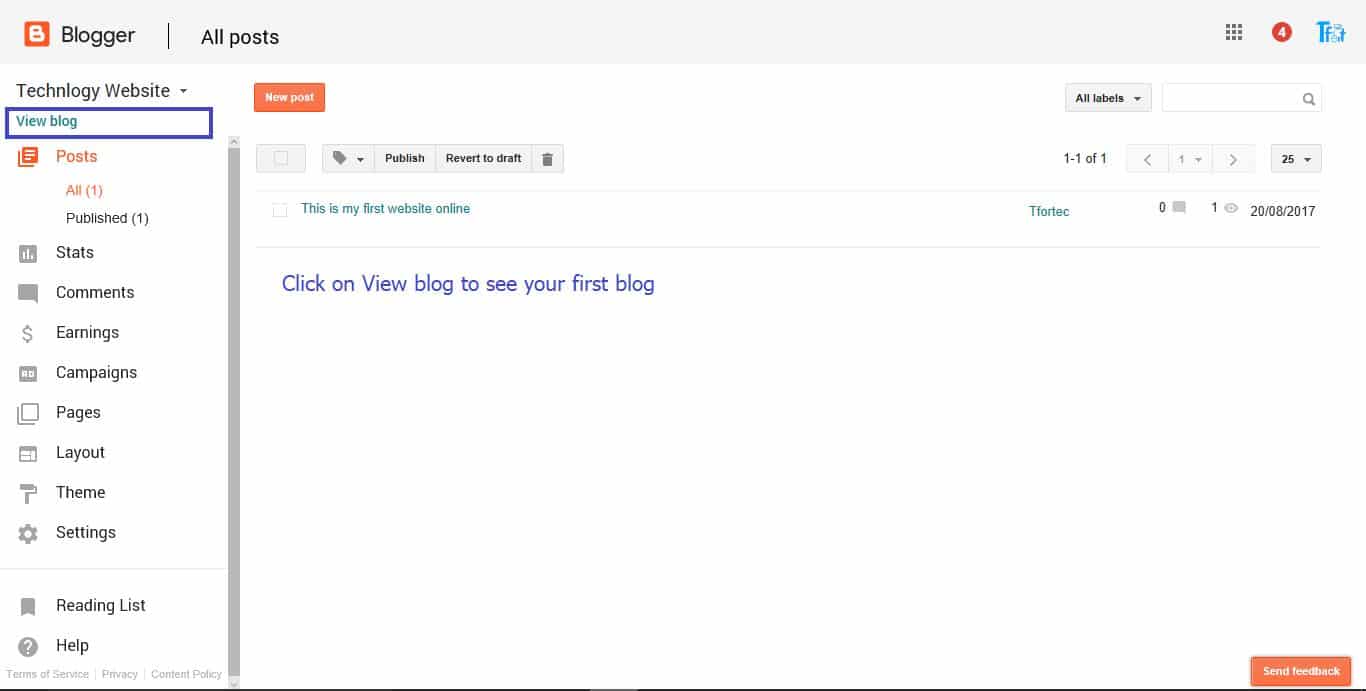Click the search magnifier icon
Viewport: 1366px width, 691px height.
(x=1308, y=99)
